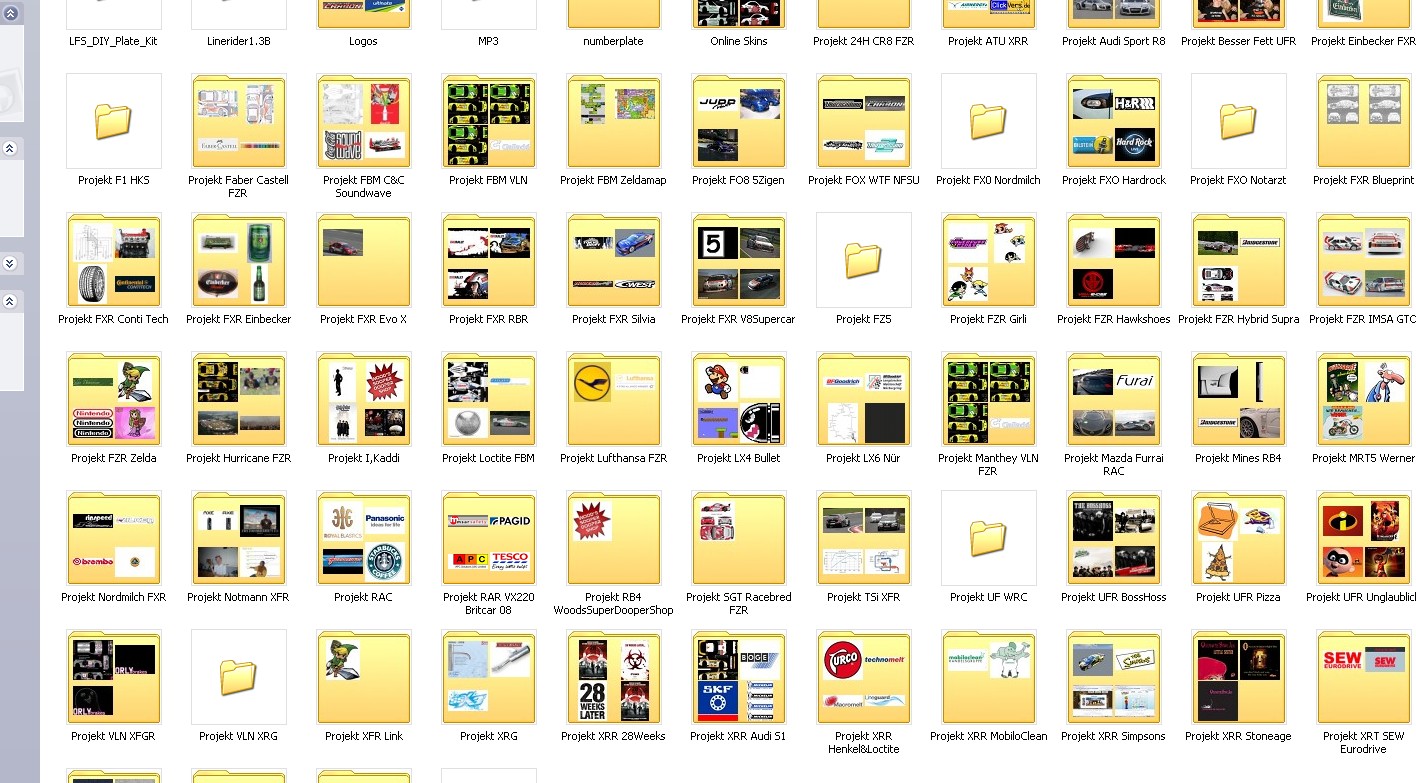Click the Projekt VLN XRG folder icon
Screen dimensions: 1416x783
239,677
